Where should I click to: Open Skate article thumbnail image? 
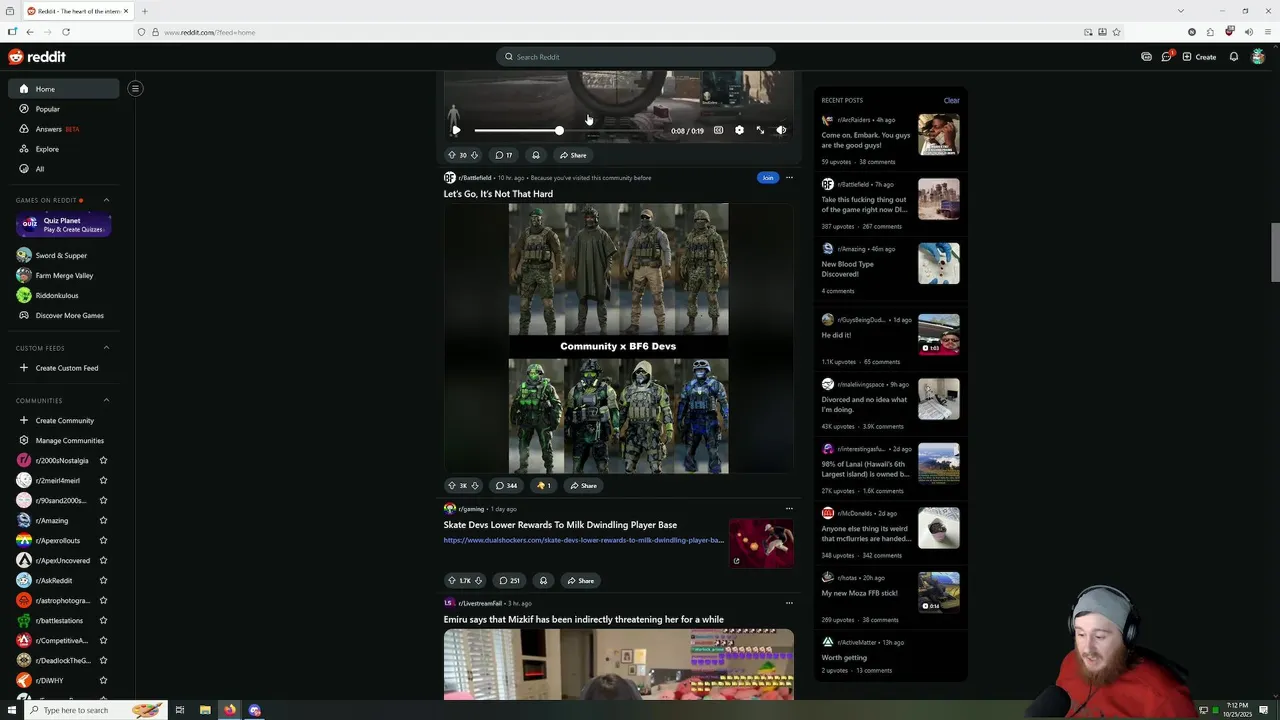761,543
